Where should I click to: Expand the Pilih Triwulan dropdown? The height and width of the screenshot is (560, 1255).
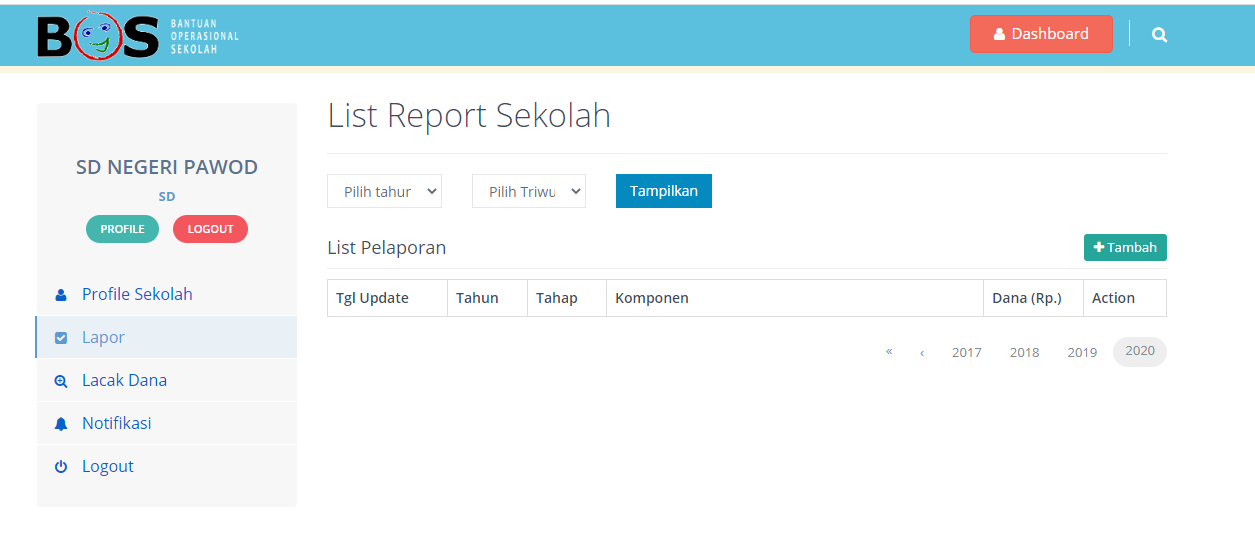(529, 191)
